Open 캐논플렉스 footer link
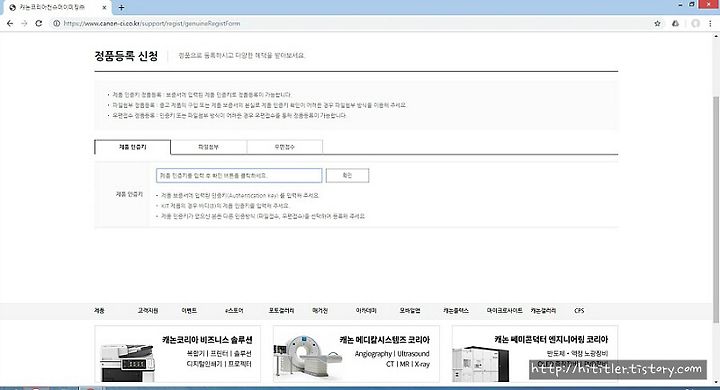The height and width of the screenshot is (390, 720). tap(456, 311)
